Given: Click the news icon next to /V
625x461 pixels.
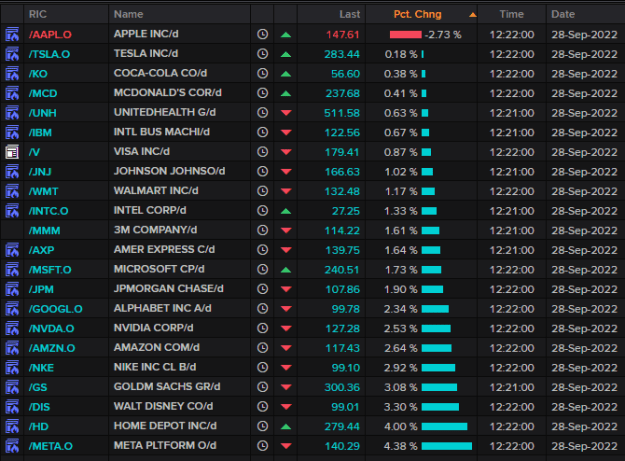Looking at the screenshot, I should pyautogui.click(x=12, y=152).
